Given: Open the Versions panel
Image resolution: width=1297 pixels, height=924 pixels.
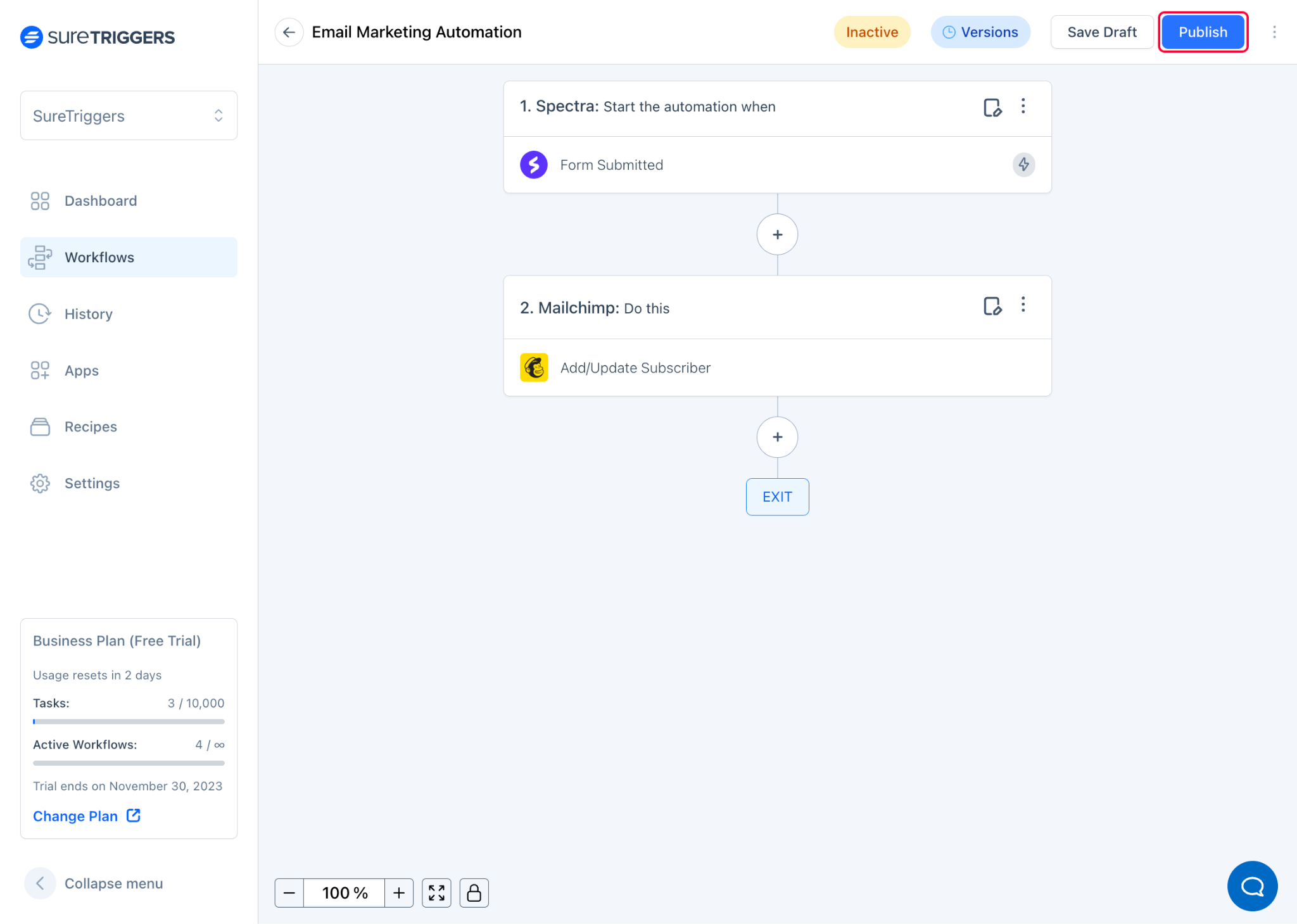Looking at the screenshot, I should pos(980,32).
